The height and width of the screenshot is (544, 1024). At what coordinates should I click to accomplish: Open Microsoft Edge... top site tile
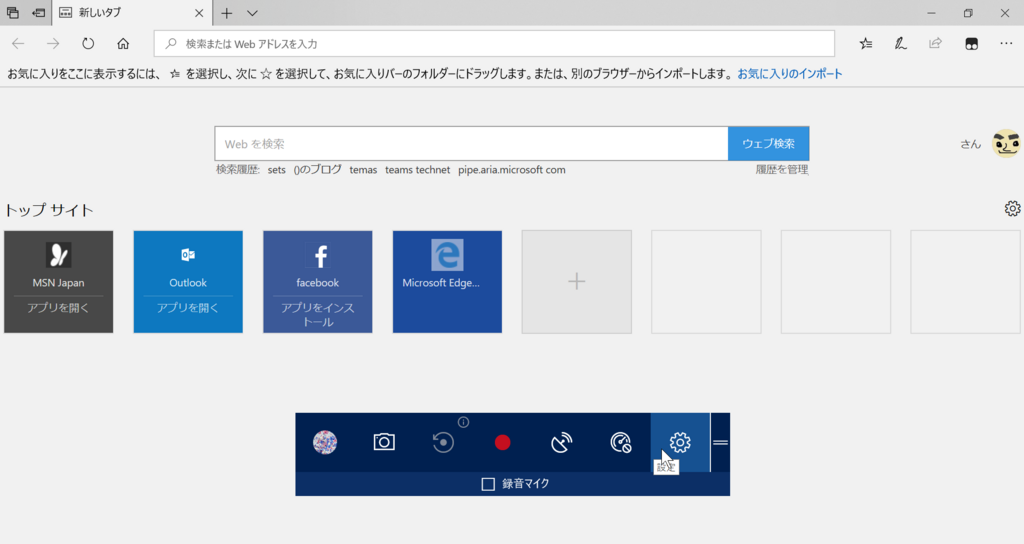447,281
